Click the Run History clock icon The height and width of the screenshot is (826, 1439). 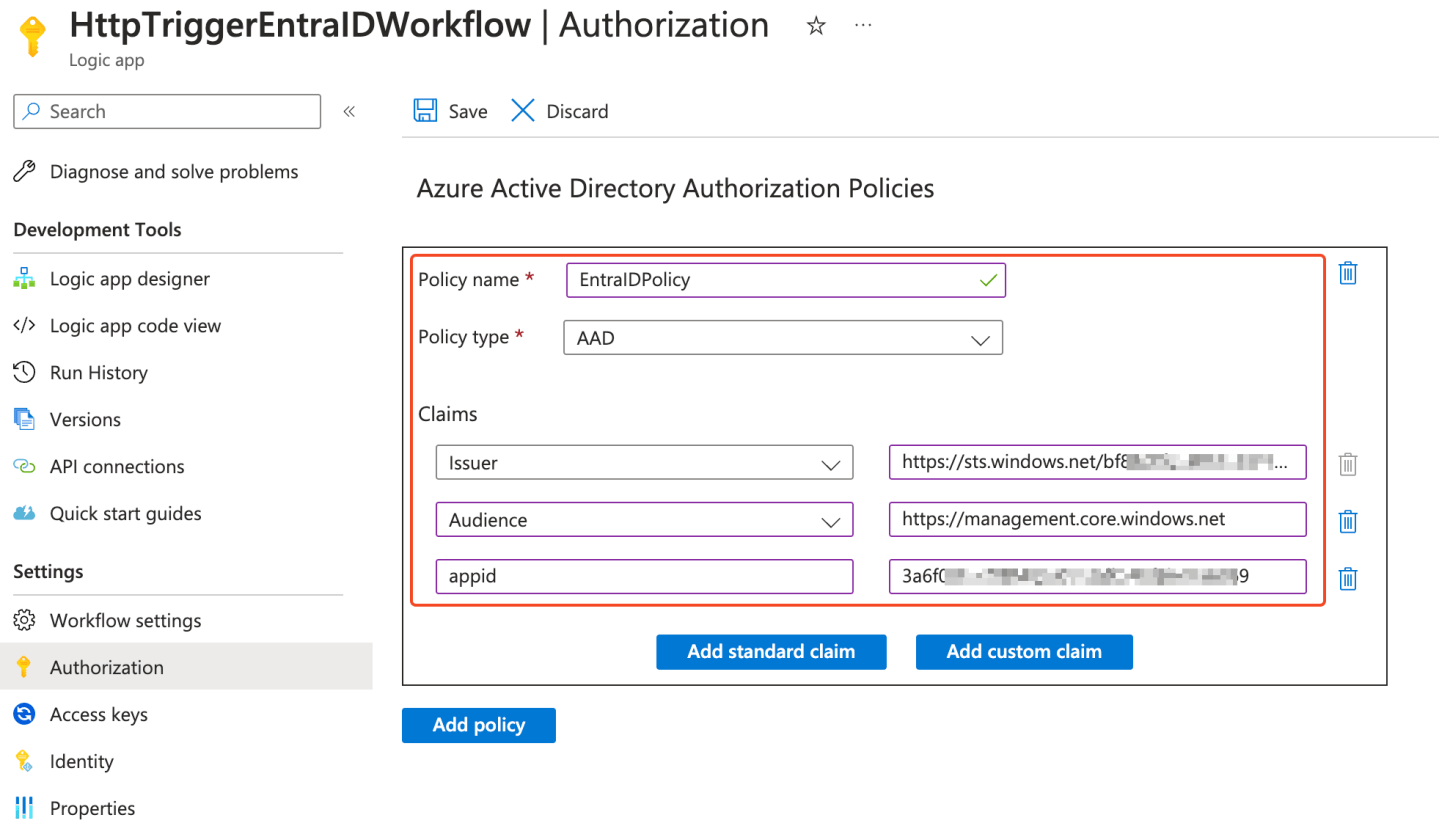pos(24,373)
